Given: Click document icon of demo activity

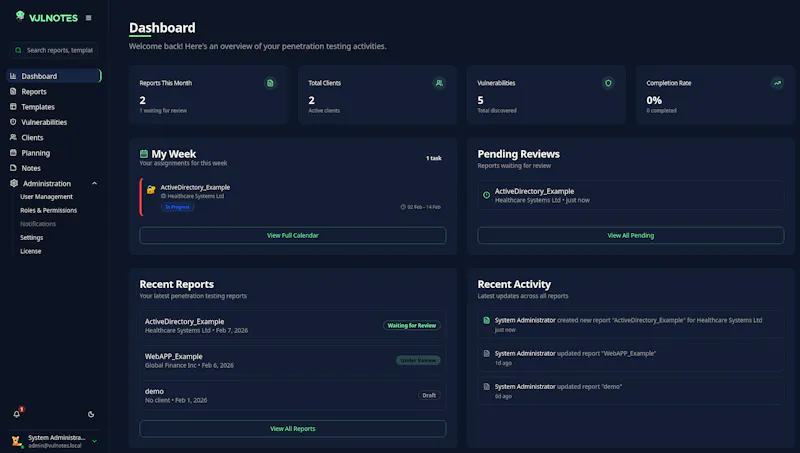Looking at the screenshot, I should pyautogui.click(x=486, y=387).
